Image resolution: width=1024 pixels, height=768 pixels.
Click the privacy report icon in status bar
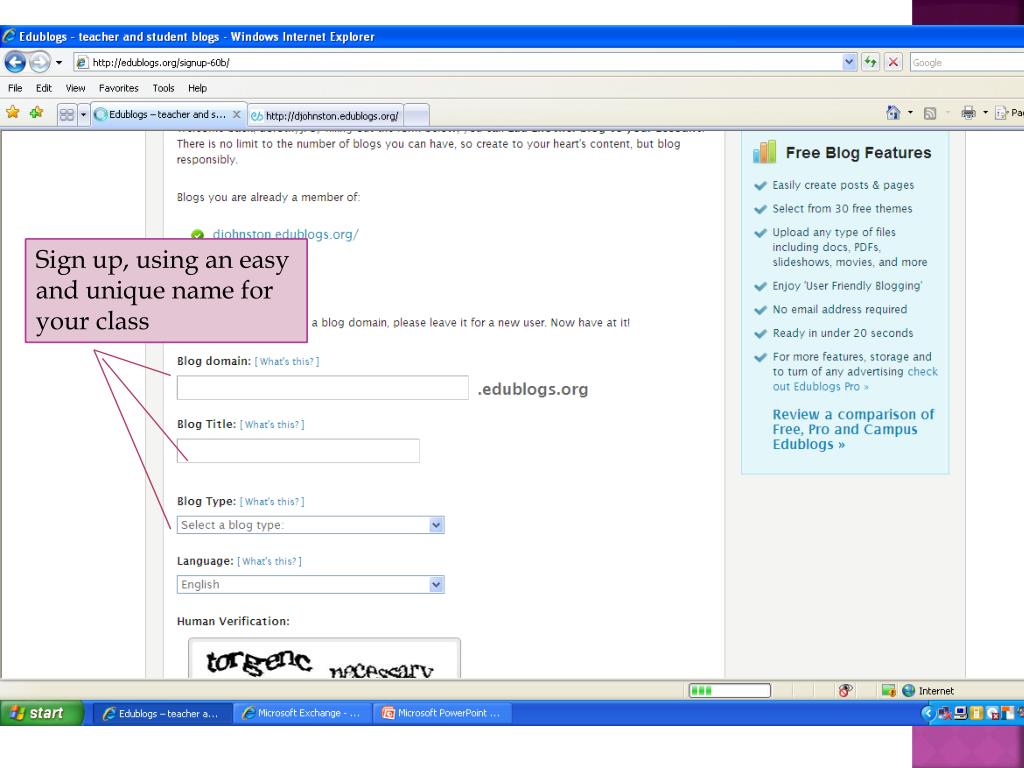[845, 690]
